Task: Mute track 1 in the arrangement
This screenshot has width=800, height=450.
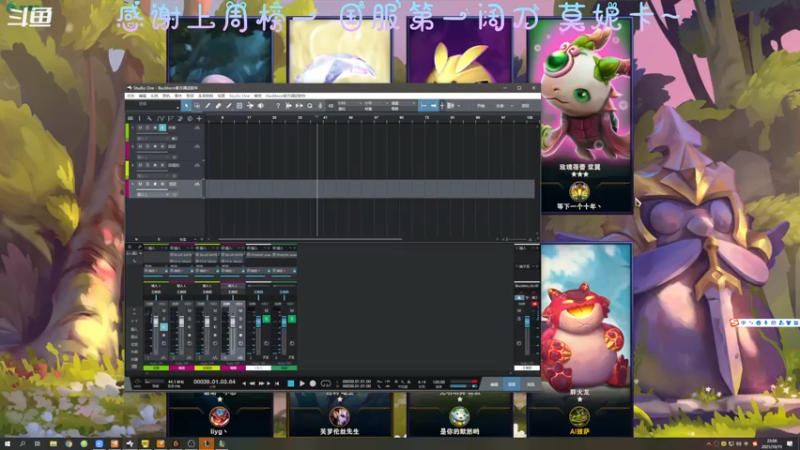Action: point(140,128)
